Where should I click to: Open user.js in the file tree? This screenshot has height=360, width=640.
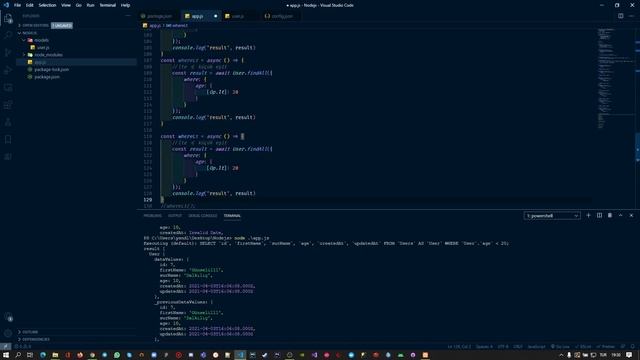click(x=43, y=47)
